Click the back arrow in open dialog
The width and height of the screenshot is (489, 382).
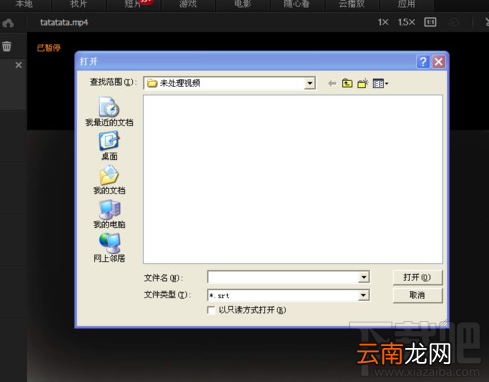pyautogui.click(x=332, y=83)
